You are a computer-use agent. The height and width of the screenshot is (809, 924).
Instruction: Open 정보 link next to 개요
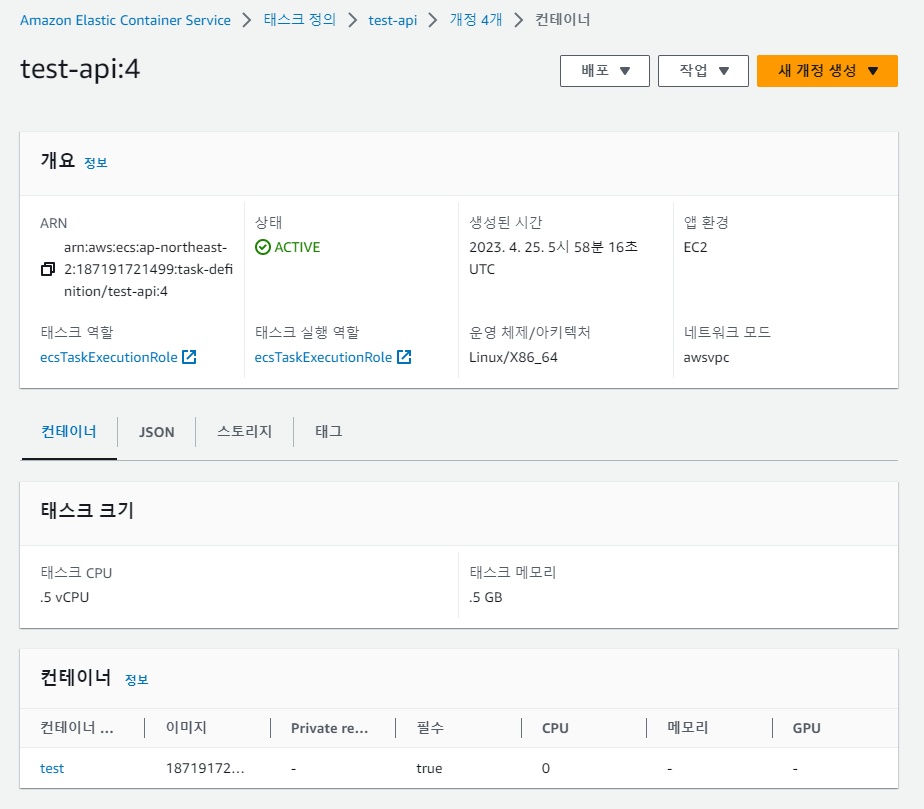click(95, 163)
